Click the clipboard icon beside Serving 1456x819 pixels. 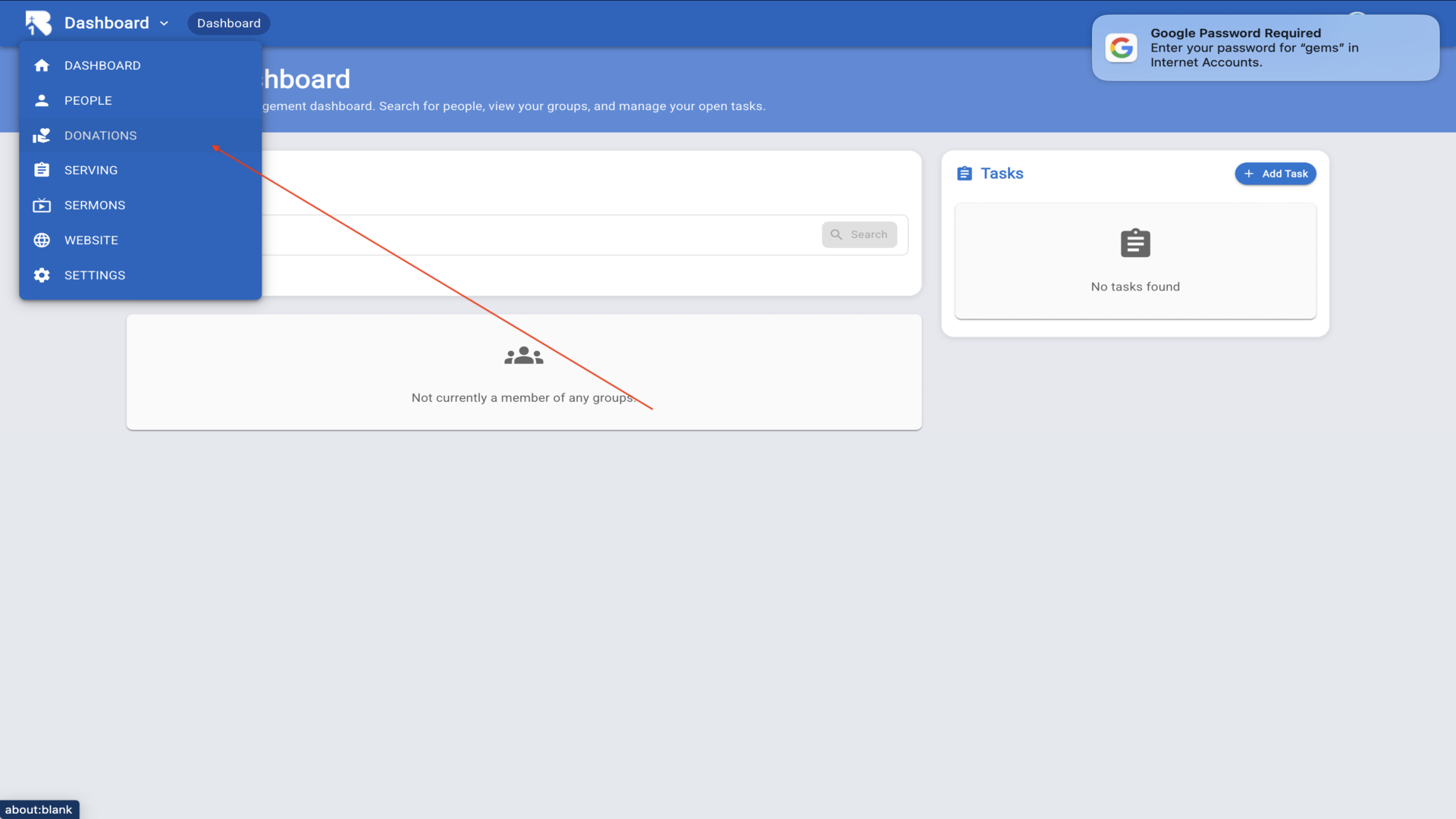click(42, 170)
